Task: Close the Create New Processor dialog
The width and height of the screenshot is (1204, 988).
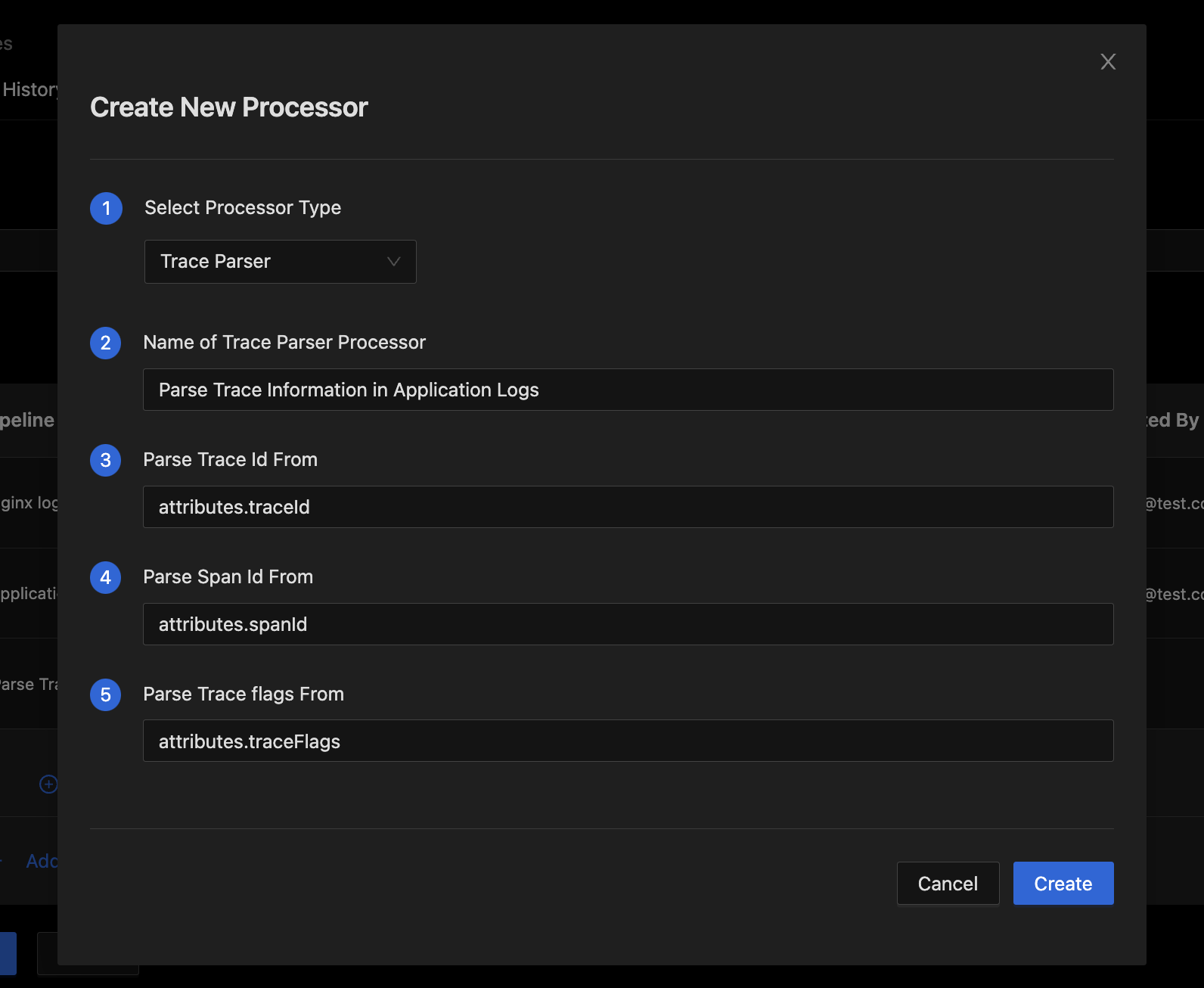Action: pyautogui.click(x=1108, y=61)
